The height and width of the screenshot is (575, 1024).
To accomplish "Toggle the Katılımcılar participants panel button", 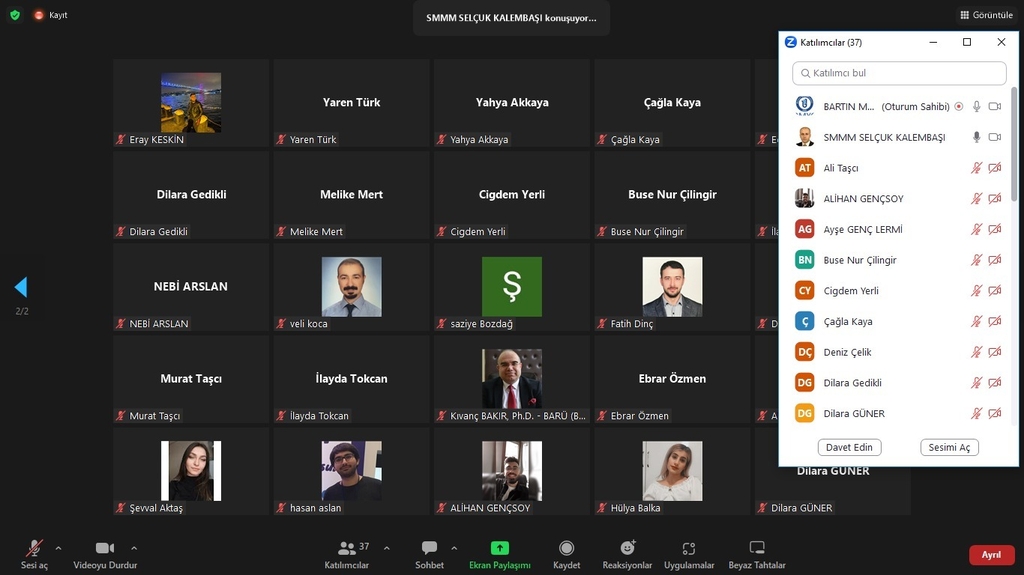I will 347,554.
